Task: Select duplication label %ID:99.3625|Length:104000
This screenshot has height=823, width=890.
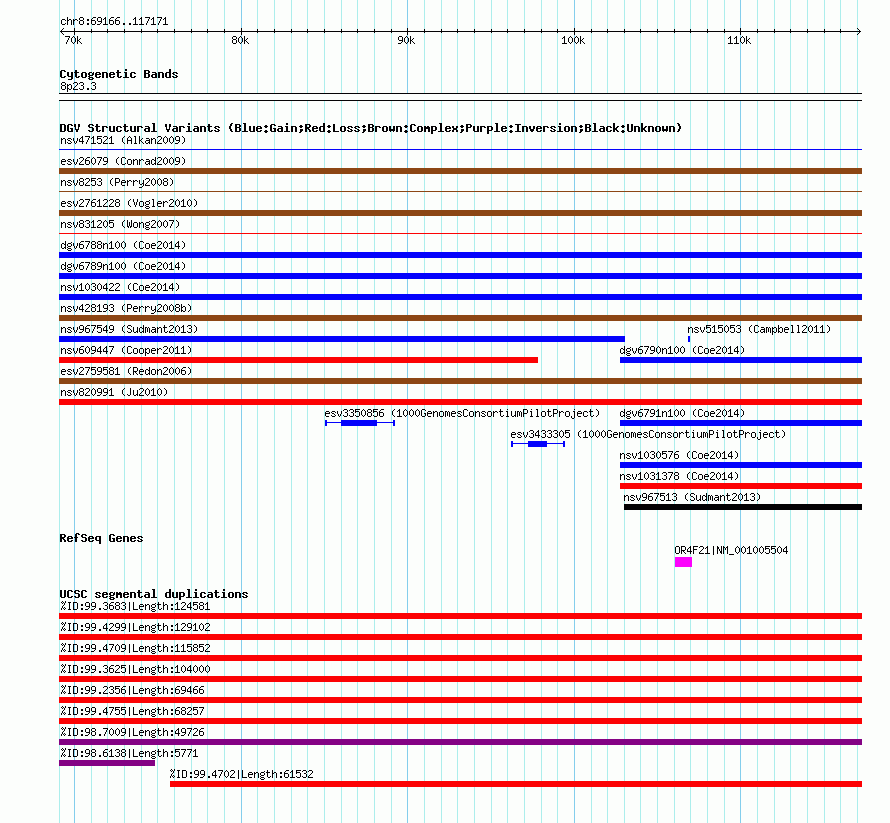Action: (135, 669)
